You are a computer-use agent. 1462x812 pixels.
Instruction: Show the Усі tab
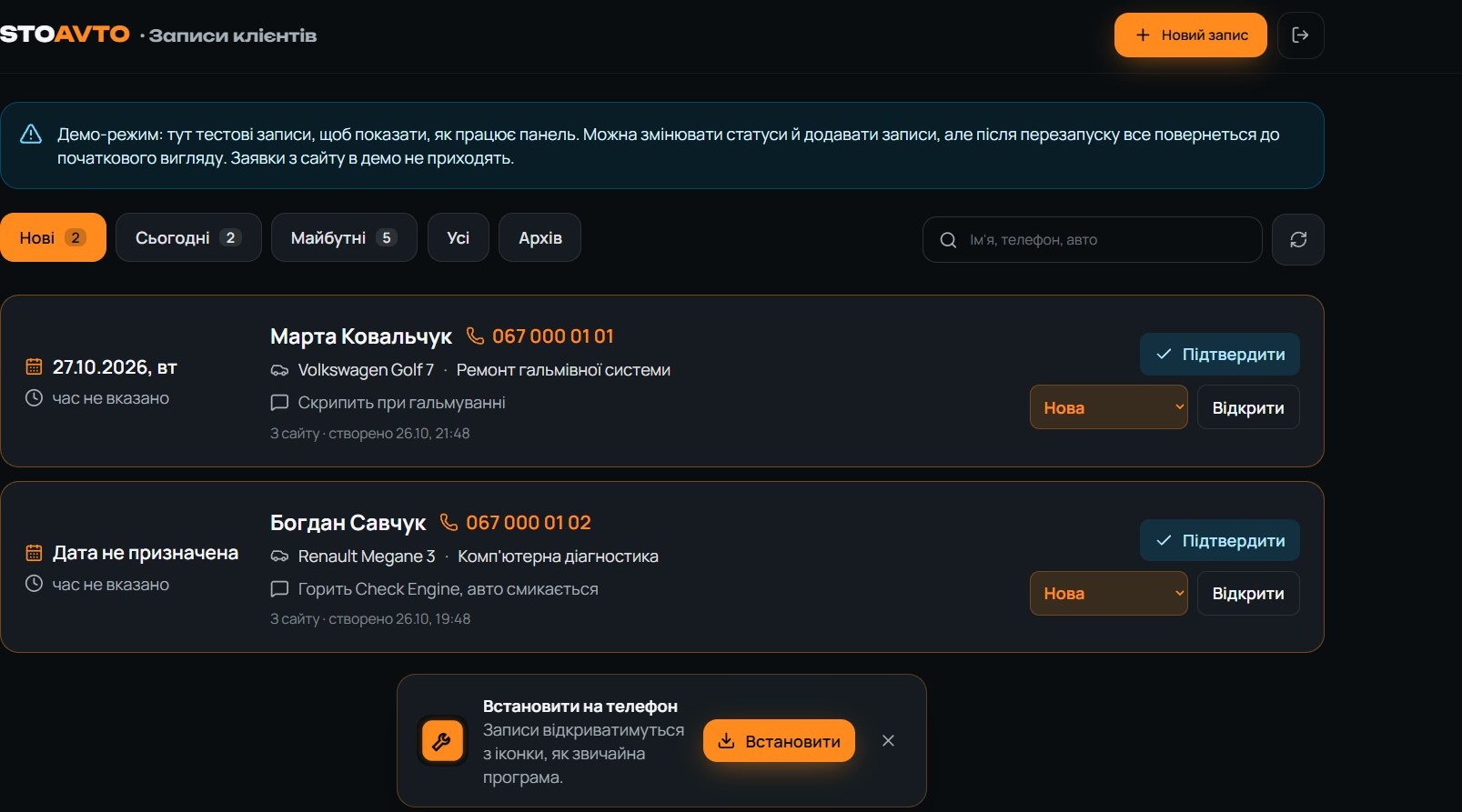pos(459,237)
